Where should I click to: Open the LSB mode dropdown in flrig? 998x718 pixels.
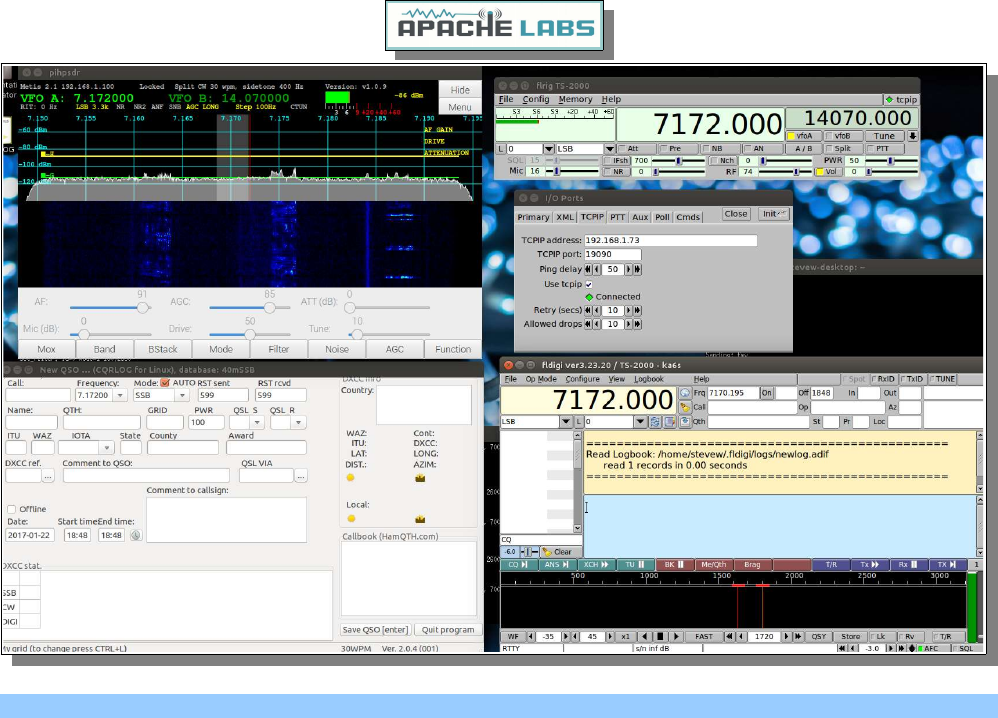pyautogui.click(x=610, y=149)
